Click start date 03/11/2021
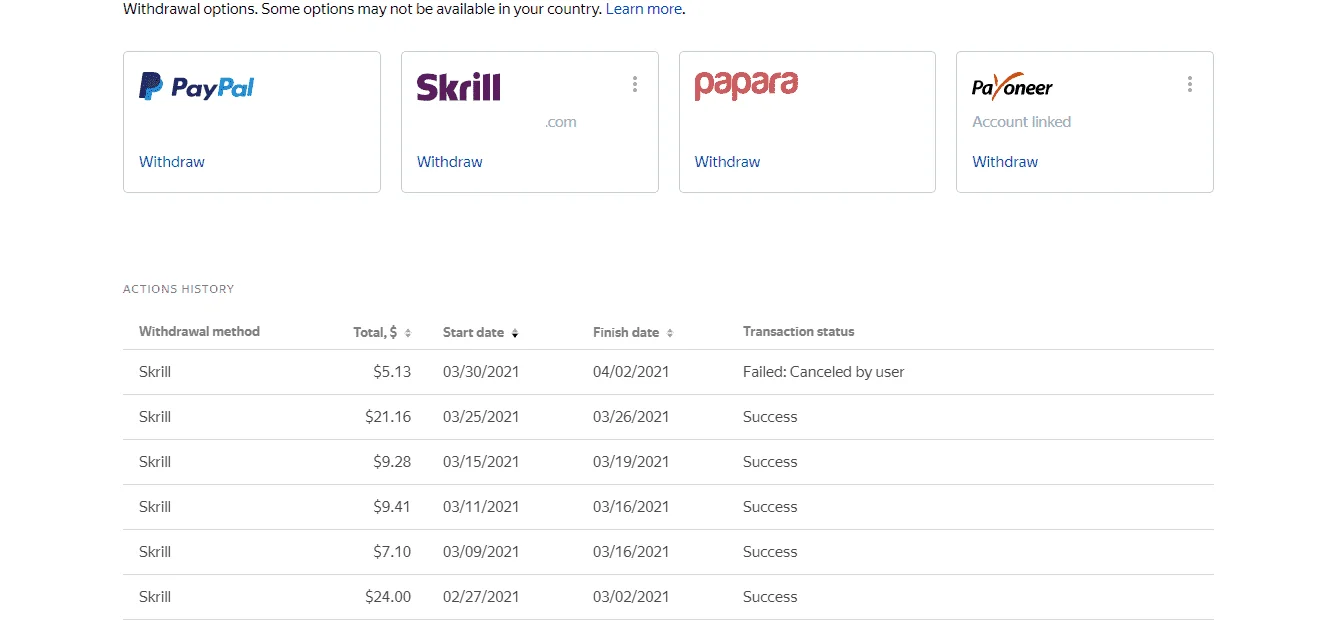The width and height of the screenshot is (1340, 630). (x=481, y=507)
